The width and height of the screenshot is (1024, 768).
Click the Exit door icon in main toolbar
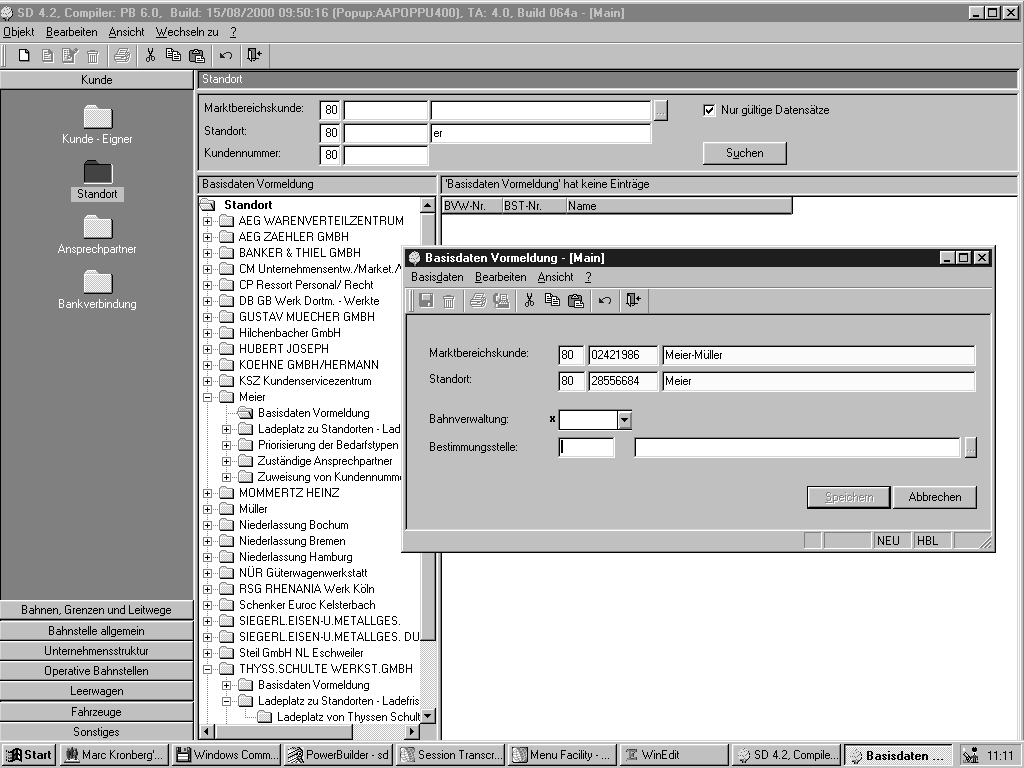(x=254, y=55)
